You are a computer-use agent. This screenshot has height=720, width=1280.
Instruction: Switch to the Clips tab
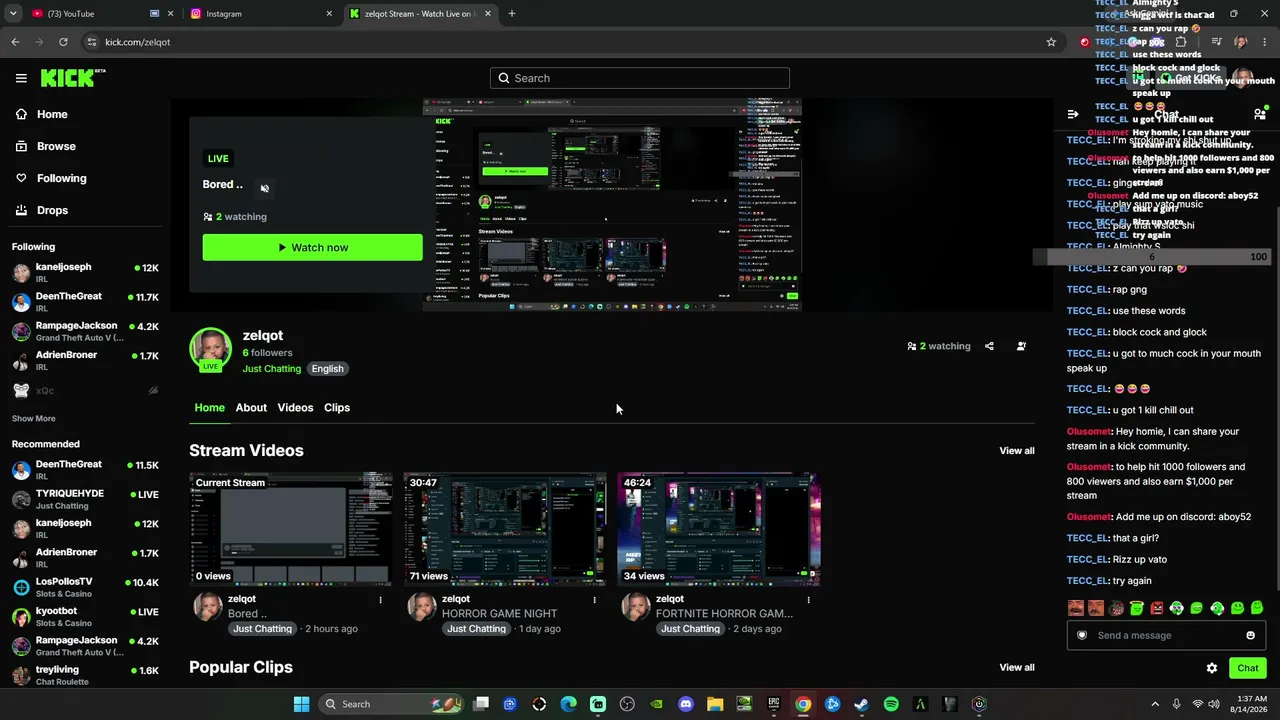point(337,408)
